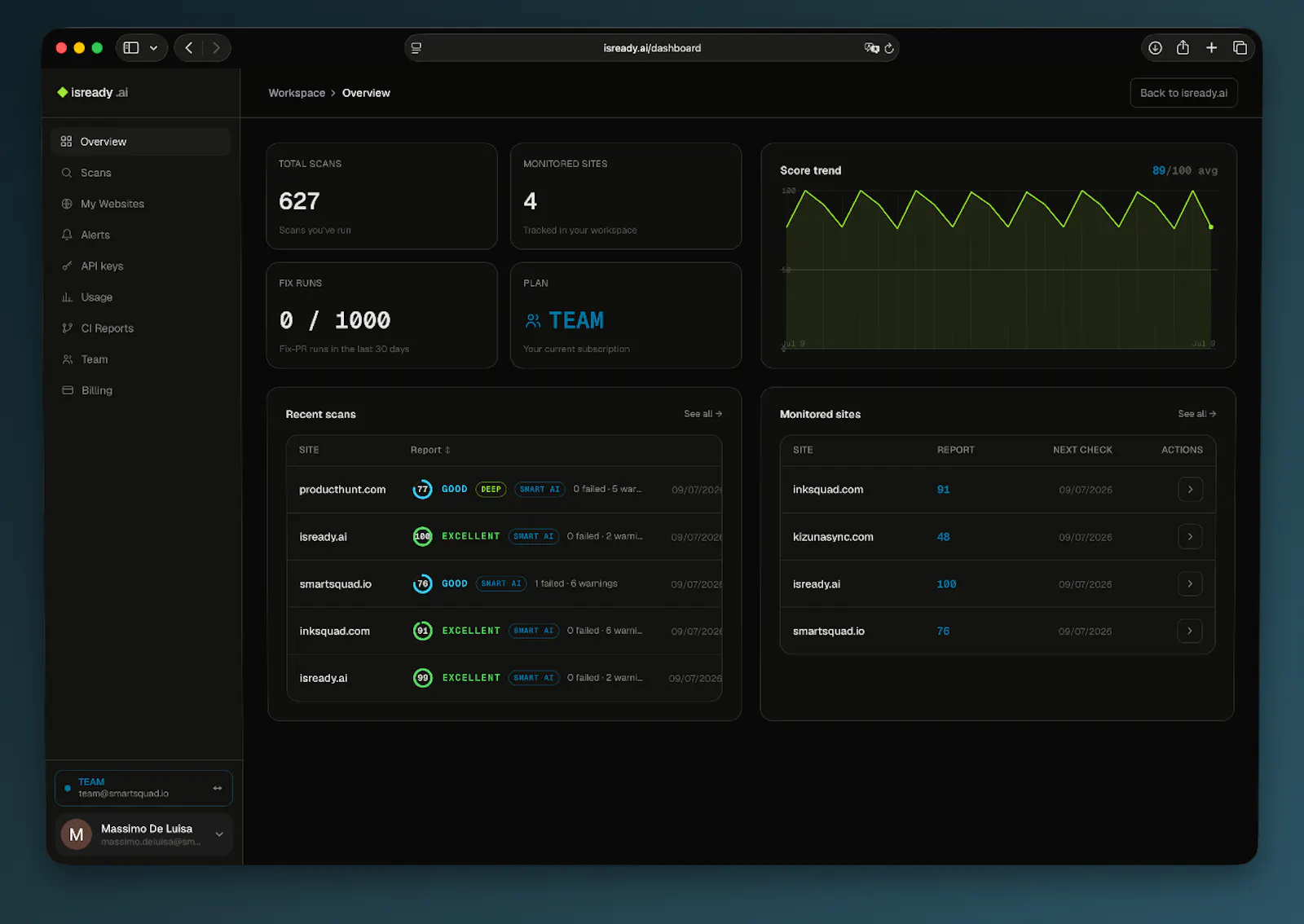Click the CI Reports branch icon
Image resolution: width=1304 pixels, height=924 pixels.
click(67, 328)
